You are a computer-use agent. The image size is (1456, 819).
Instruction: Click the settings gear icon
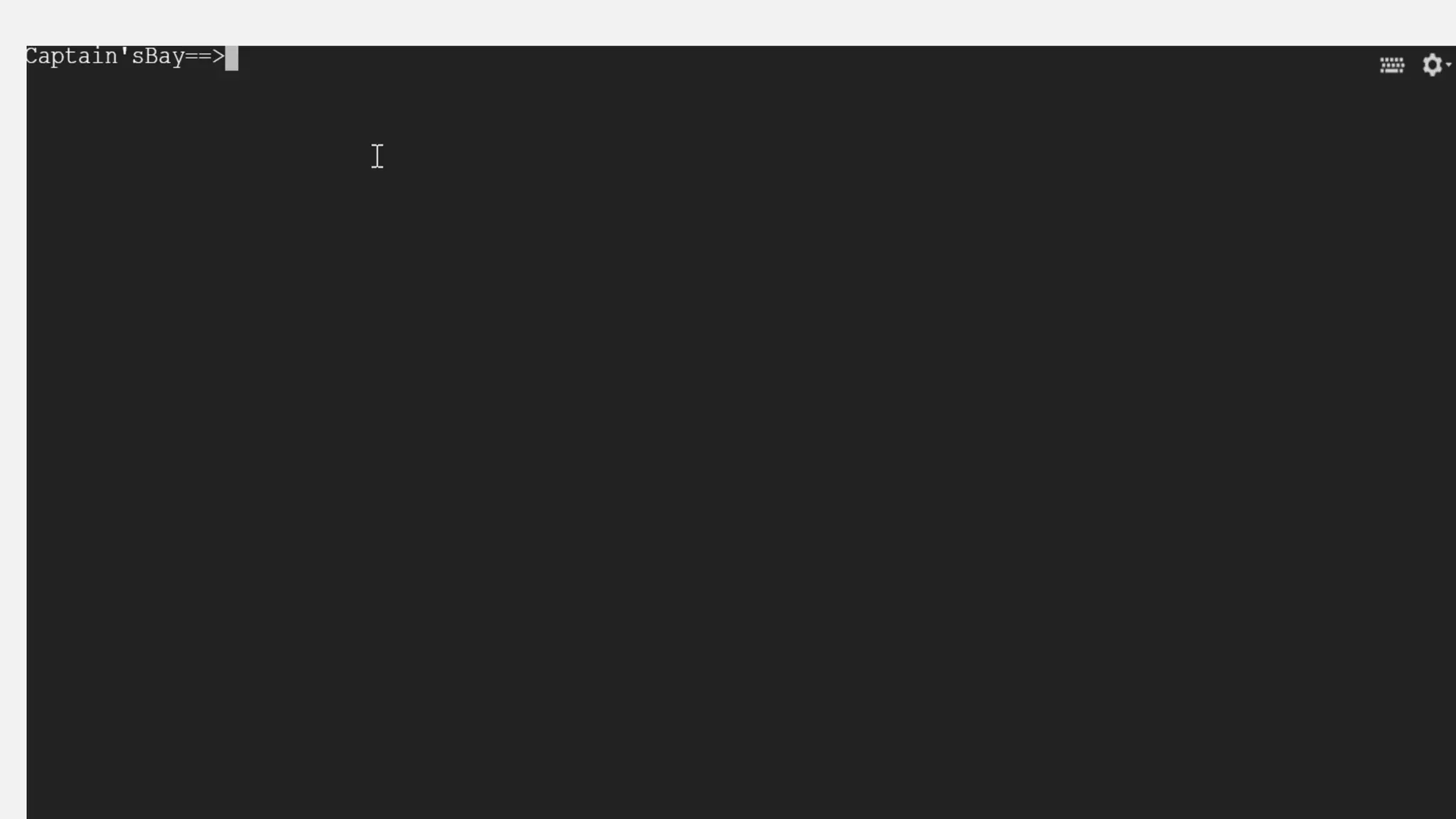1432,65
